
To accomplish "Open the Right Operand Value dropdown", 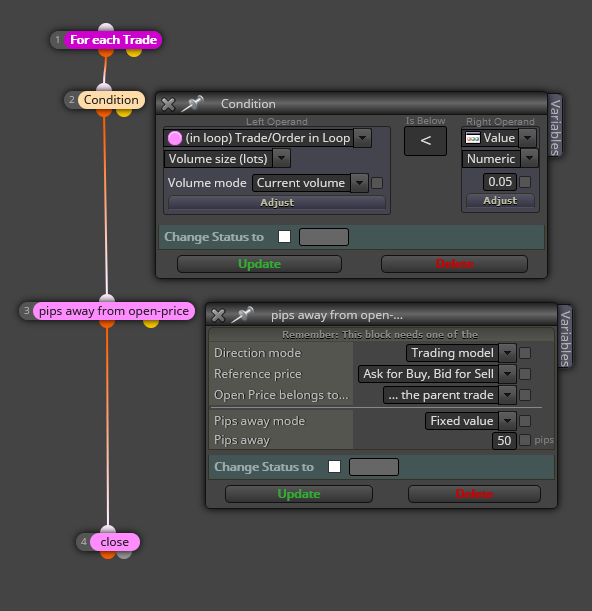I will [528, 138].
